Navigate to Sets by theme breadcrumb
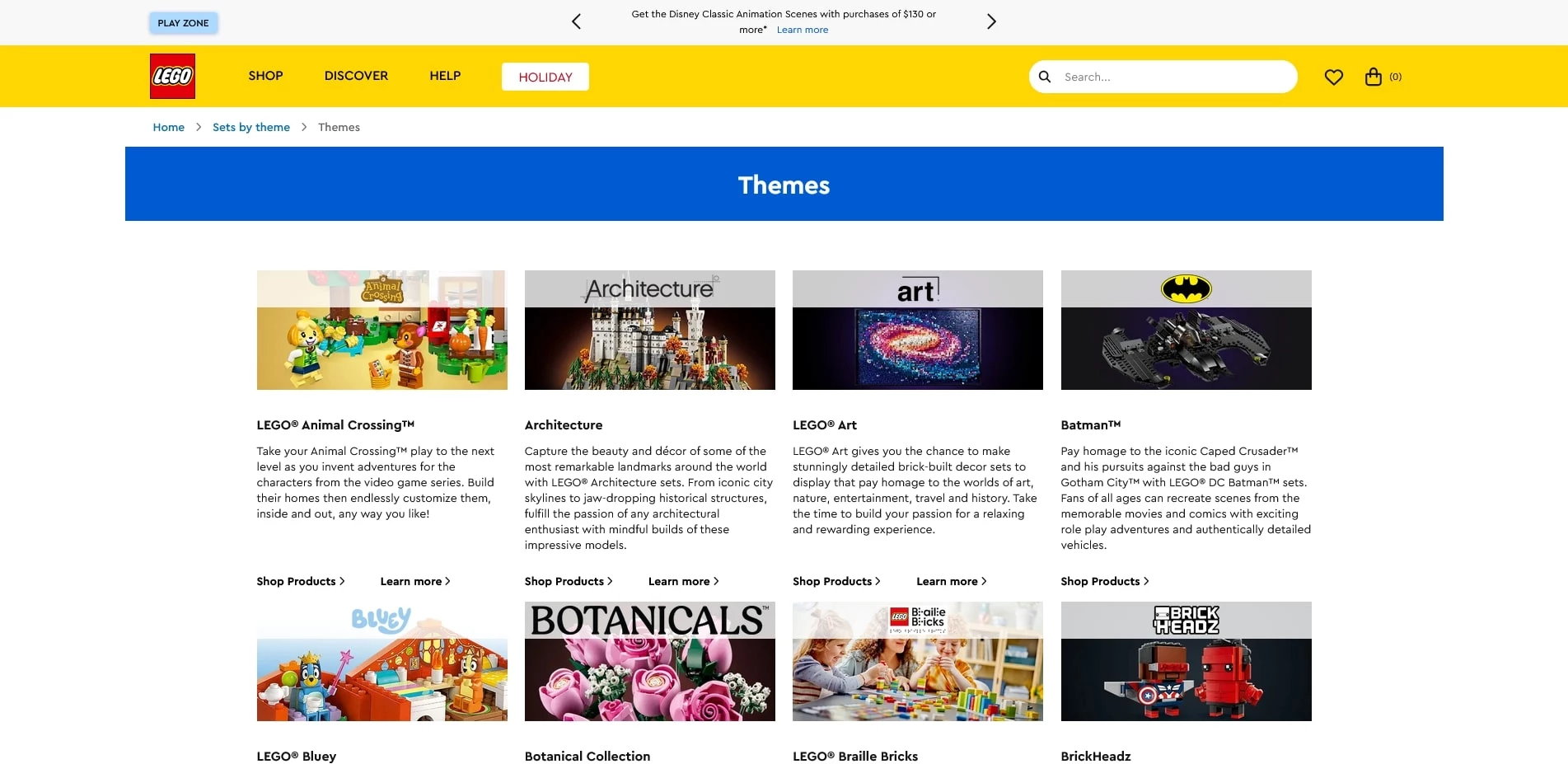 click(250, 127)
